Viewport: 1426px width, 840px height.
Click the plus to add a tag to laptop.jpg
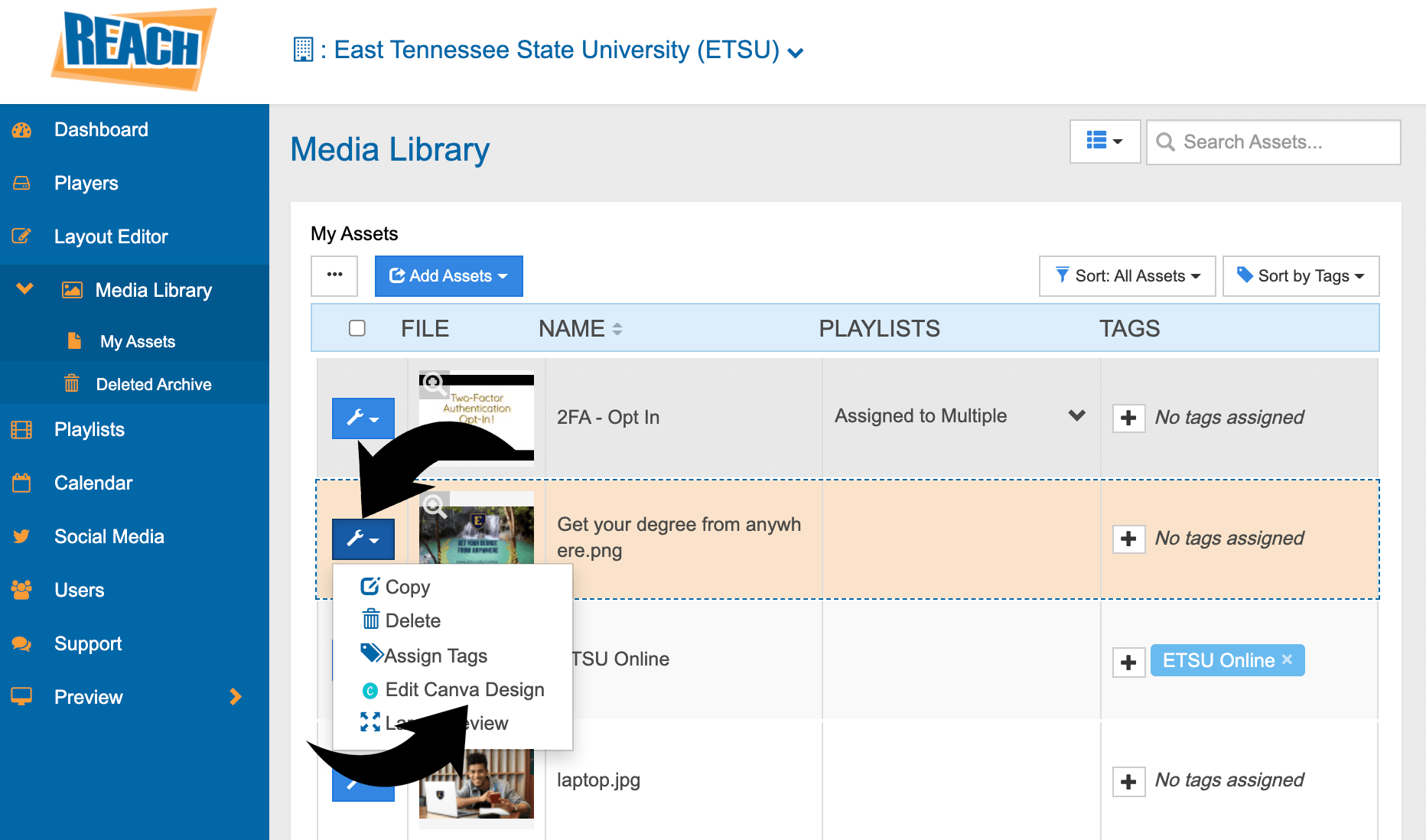point(1128,781)
